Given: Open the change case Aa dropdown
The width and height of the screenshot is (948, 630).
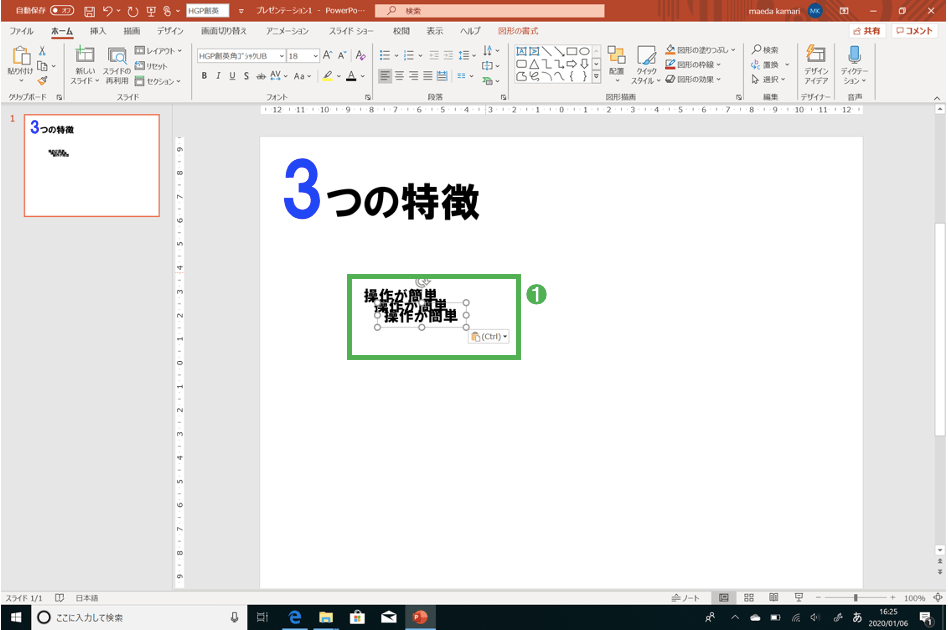Looking at the screenshot, I should [x=302, y=76].
